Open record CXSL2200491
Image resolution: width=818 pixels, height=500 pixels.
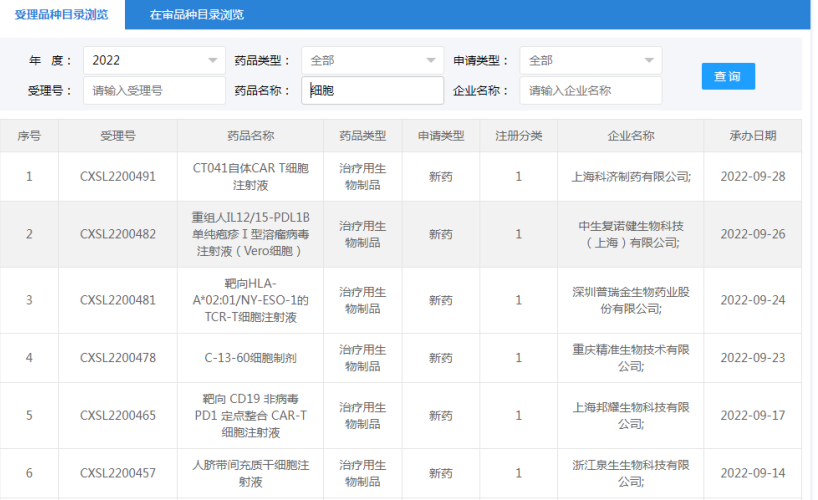pyautogui.click(x=118, y=177)
